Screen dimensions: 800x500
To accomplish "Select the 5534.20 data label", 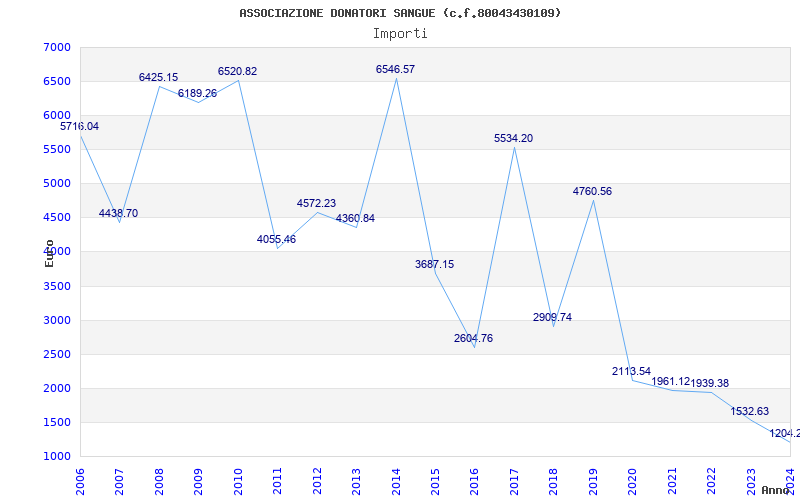I will click(514, 138).
